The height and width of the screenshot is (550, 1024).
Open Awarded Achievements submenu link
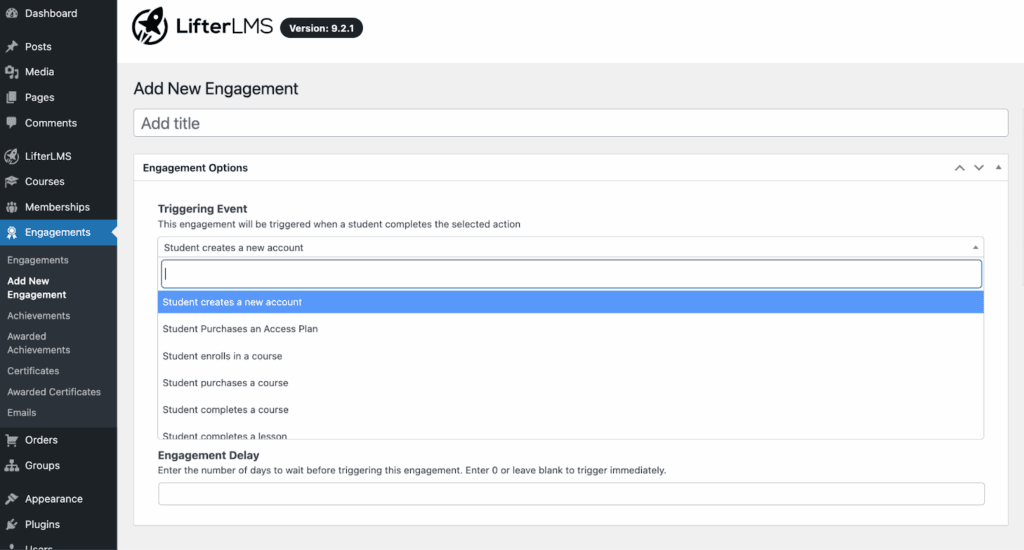[x=39, y=343]
